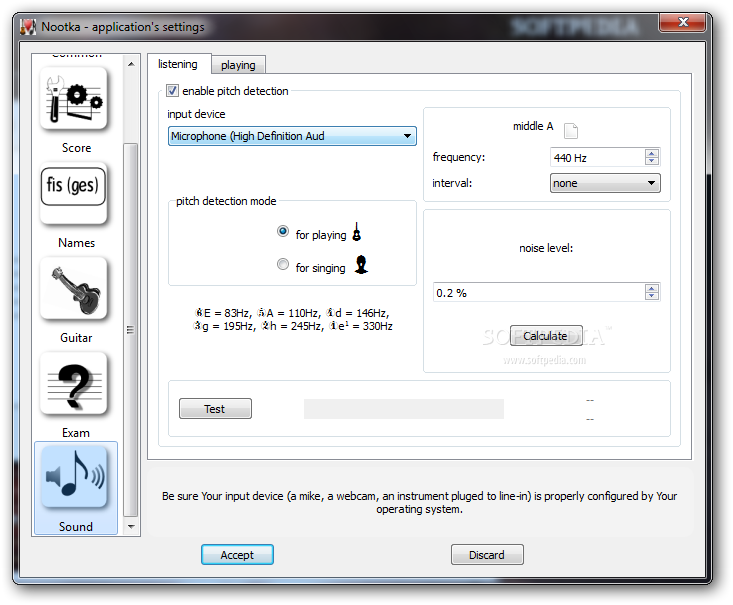733x605 pixels.
Task: Increase frequency with the up arrow
Action: coord(652,153)
